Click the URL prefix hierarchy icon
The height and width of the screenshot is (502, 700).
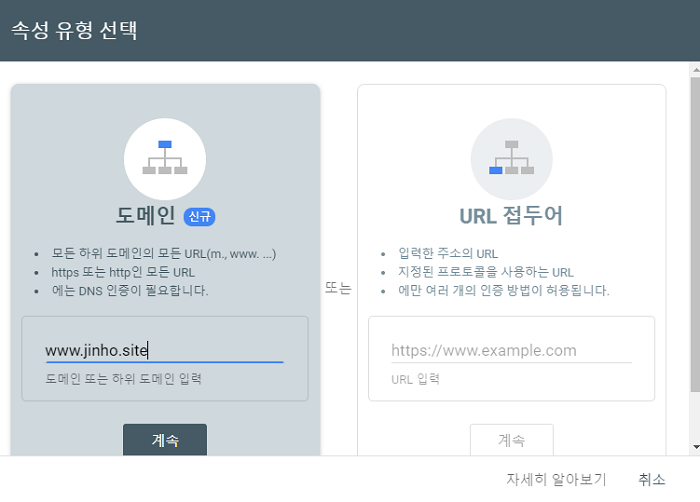(511, 158)
